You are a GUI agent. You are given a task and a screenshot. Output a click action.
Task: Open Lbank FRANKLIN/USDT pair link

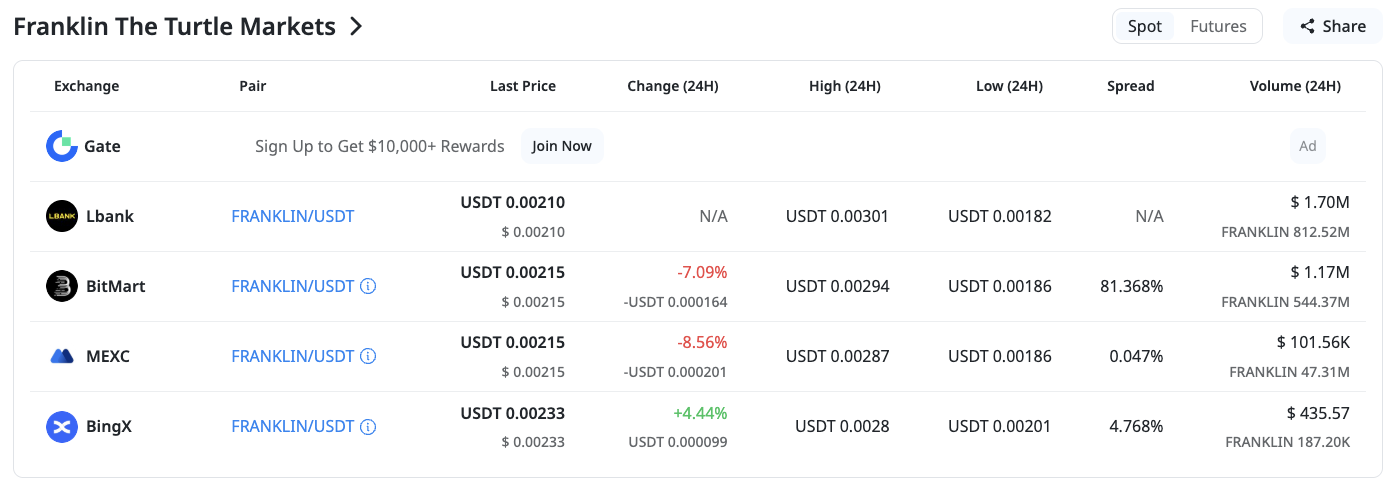click(x=293, y=216)
